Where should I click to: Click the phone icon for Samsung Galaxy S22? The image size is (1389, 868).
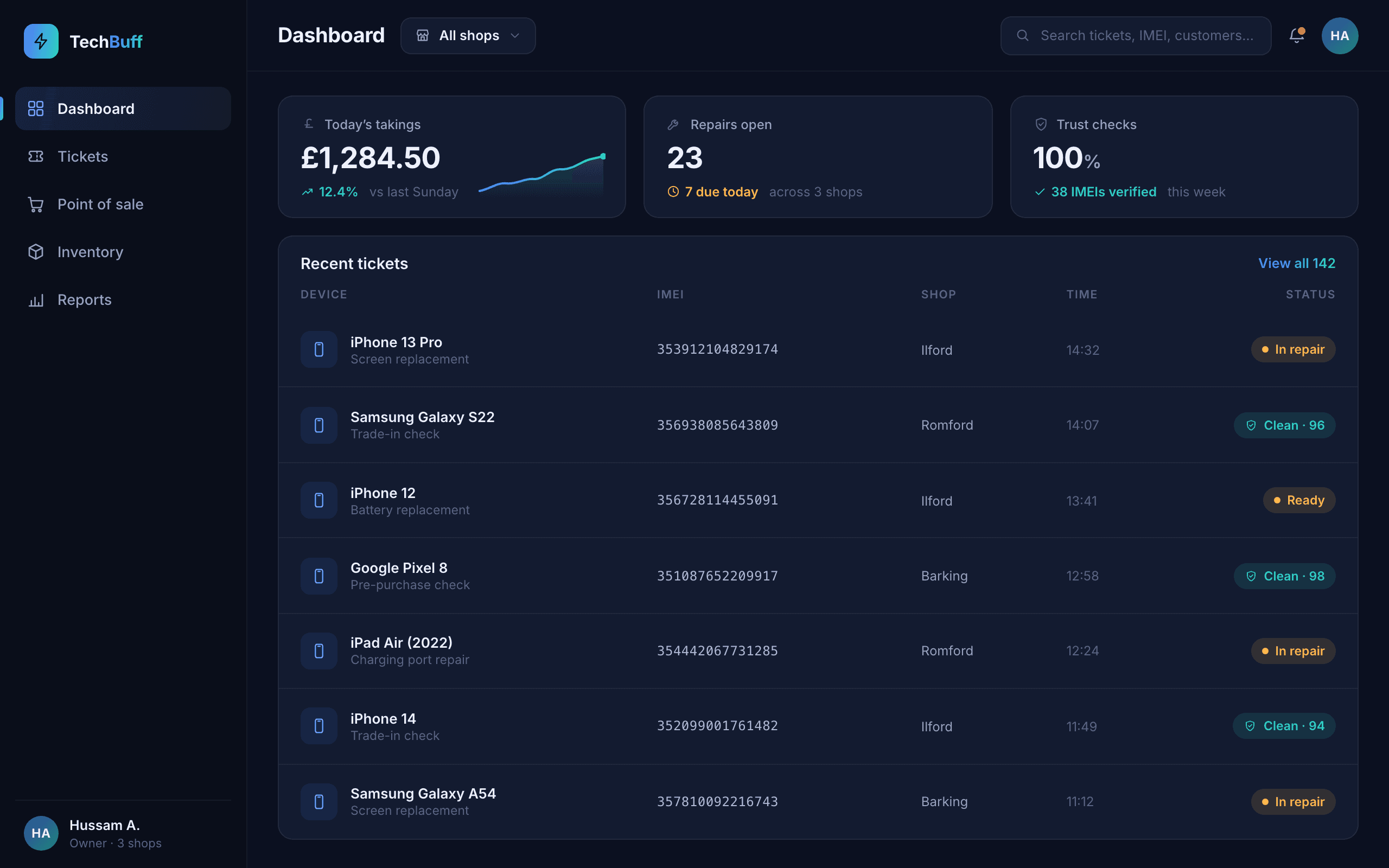pos(318,425)
